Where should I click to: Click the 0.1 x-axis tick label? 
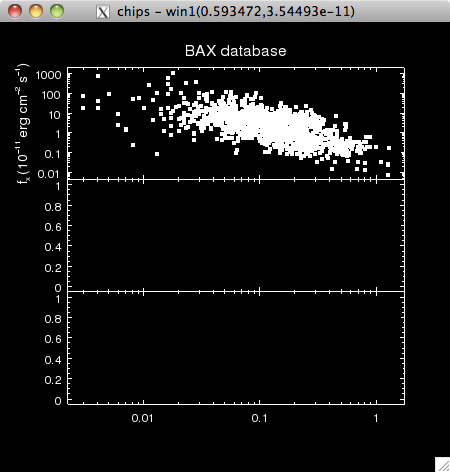tap(259, 418)
